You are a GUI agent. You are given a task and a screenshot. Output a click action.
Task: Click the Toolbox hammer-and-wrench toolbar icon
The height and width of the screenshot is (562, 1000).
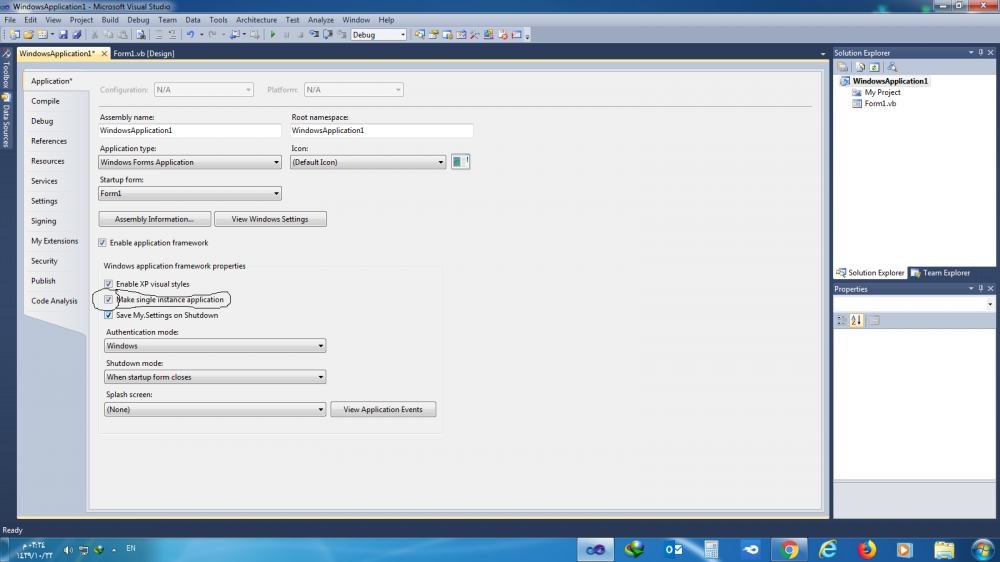point(475,34)
